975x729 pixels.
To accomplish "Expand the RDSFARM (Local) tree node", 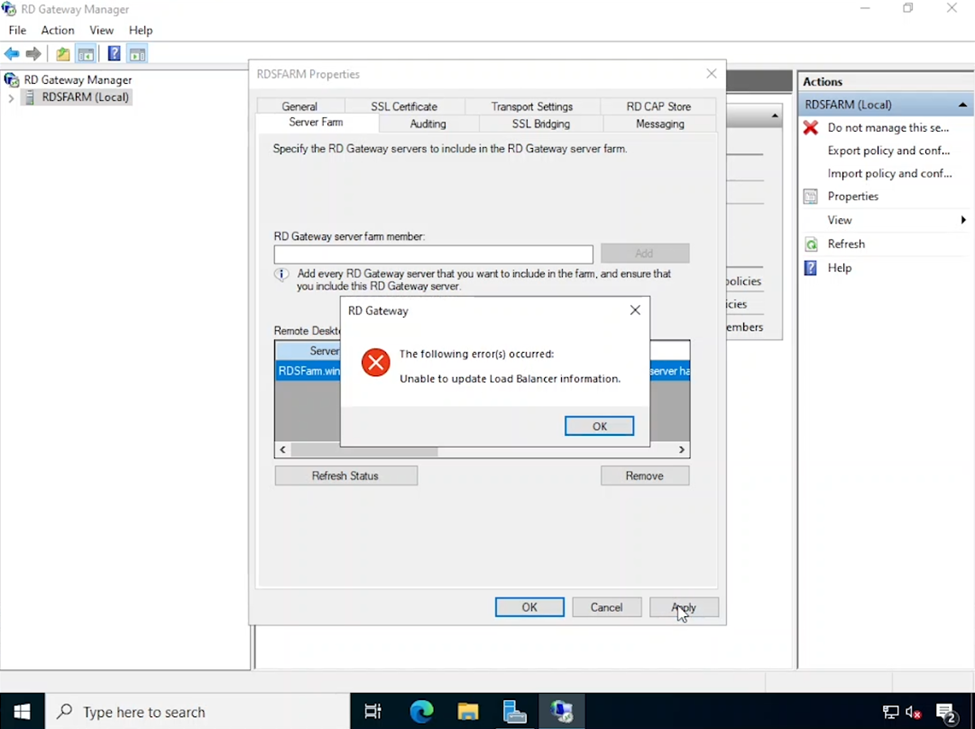I will (x=10, y=97).
